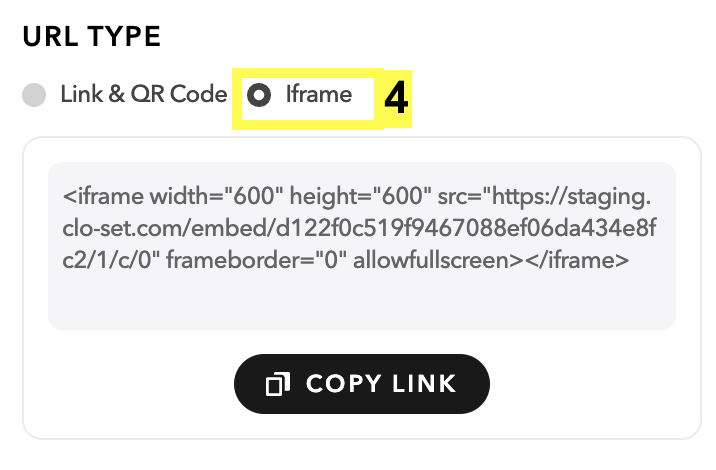Click the allowfullscreen attribute text
Image resolution: width=716 pixels, height=470 pixels.
pos(438,260)
